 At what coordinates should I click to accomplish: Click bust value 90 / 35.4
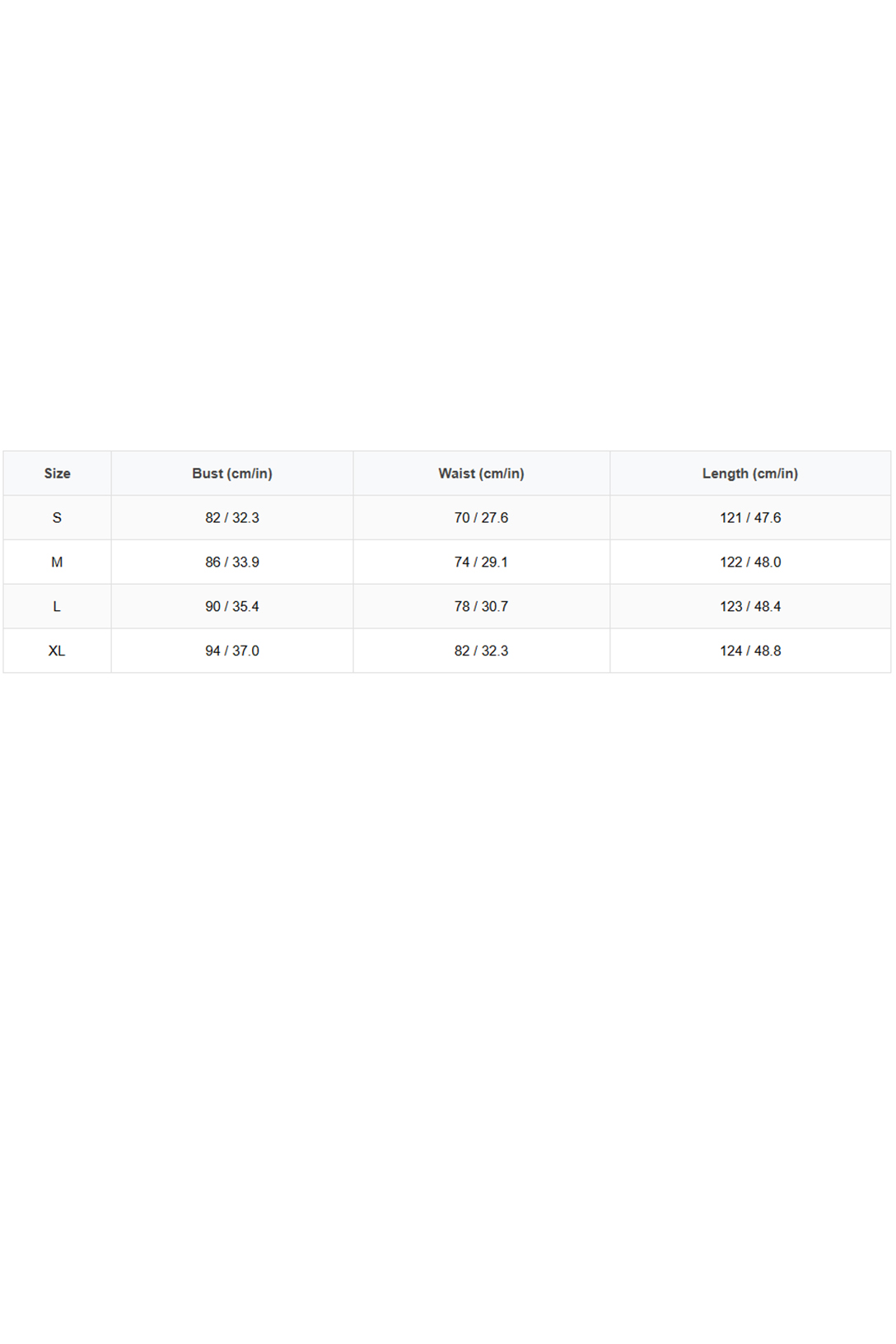click(x=232, y=607)
